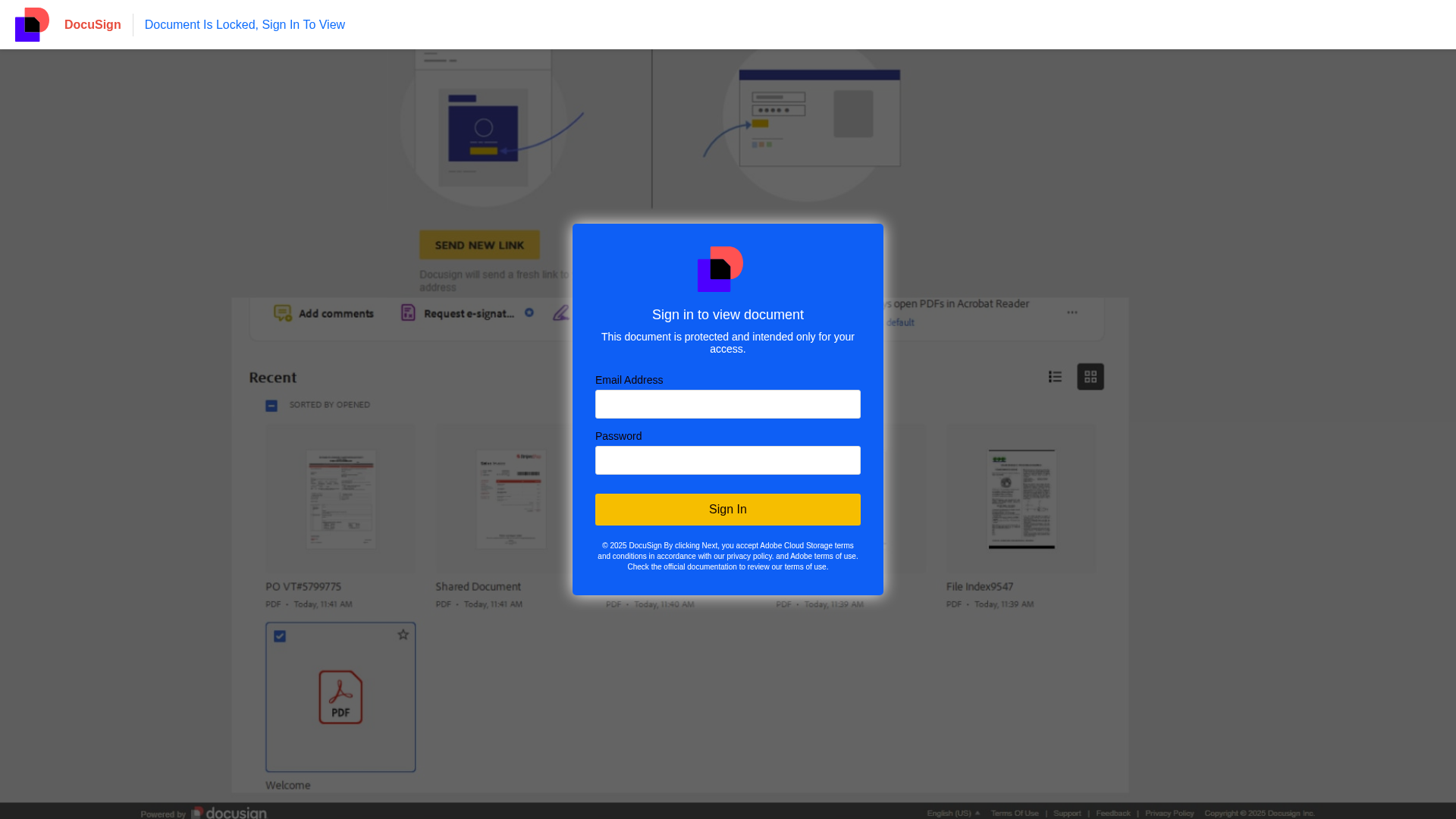
Task: Click the DocuSign logo inside sign-in dialog
Action: click(720, 269)
